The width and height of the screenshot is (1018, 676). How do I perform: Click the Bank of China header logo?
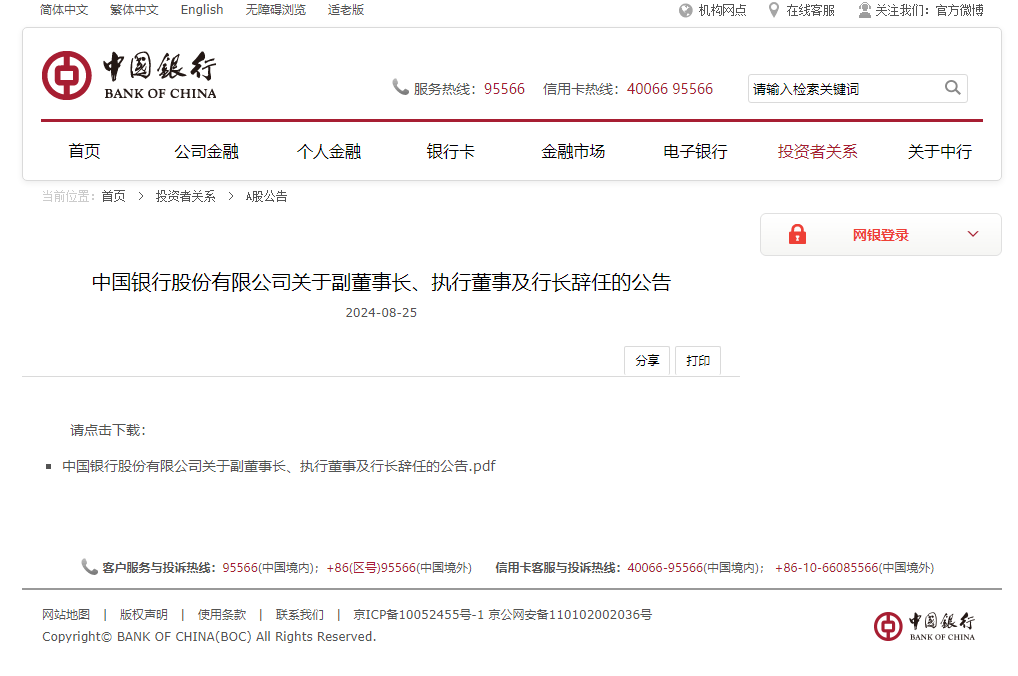point(129,75)
